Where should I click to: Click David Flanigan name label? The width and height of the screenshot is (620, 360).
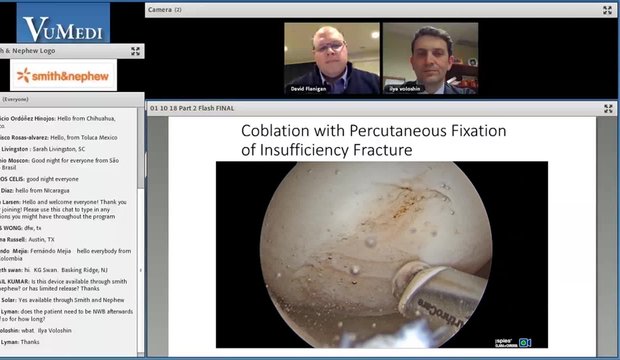coord(308,89)
